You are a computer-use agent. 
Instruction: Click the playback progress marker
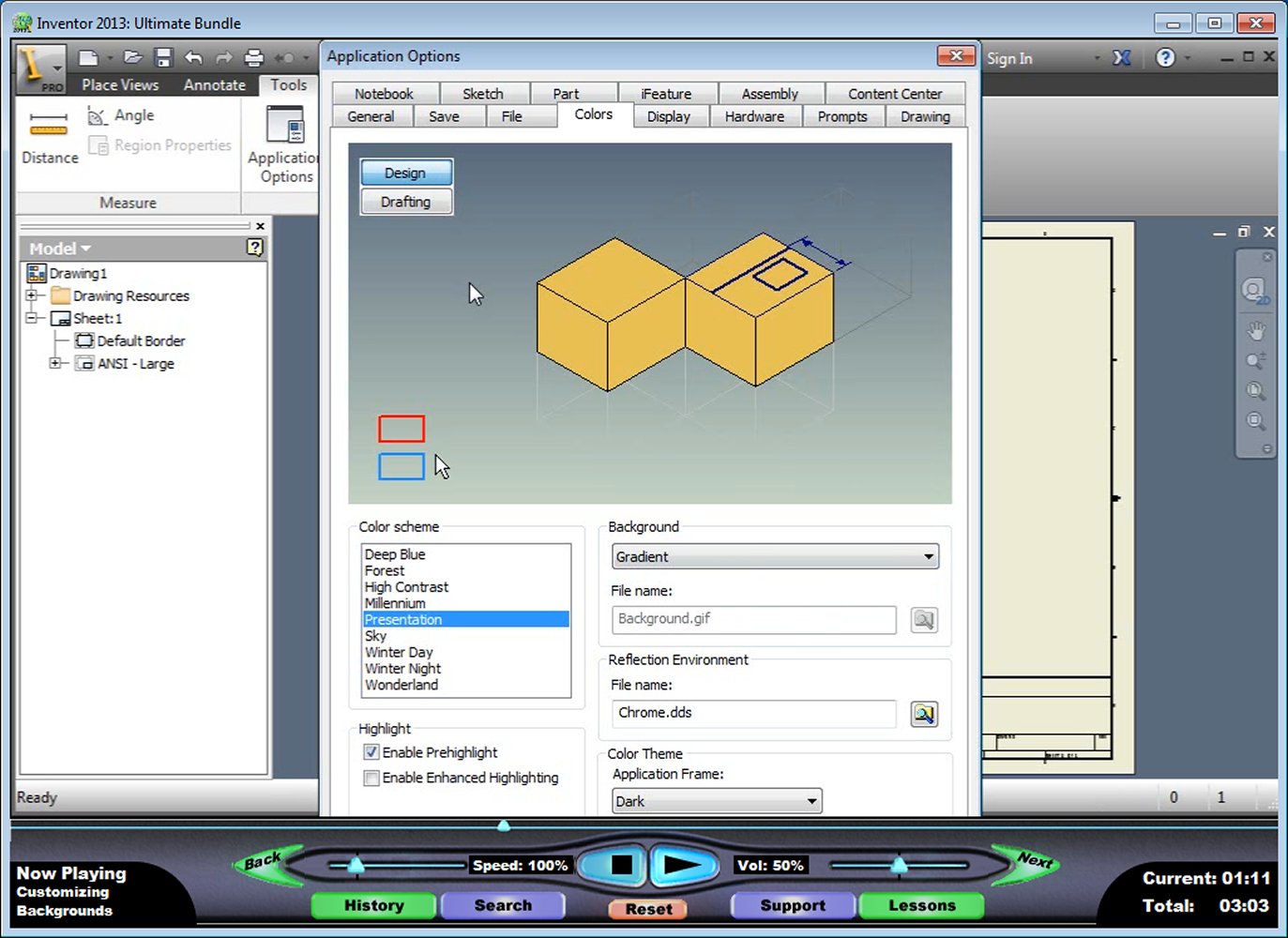coord(504,825)
